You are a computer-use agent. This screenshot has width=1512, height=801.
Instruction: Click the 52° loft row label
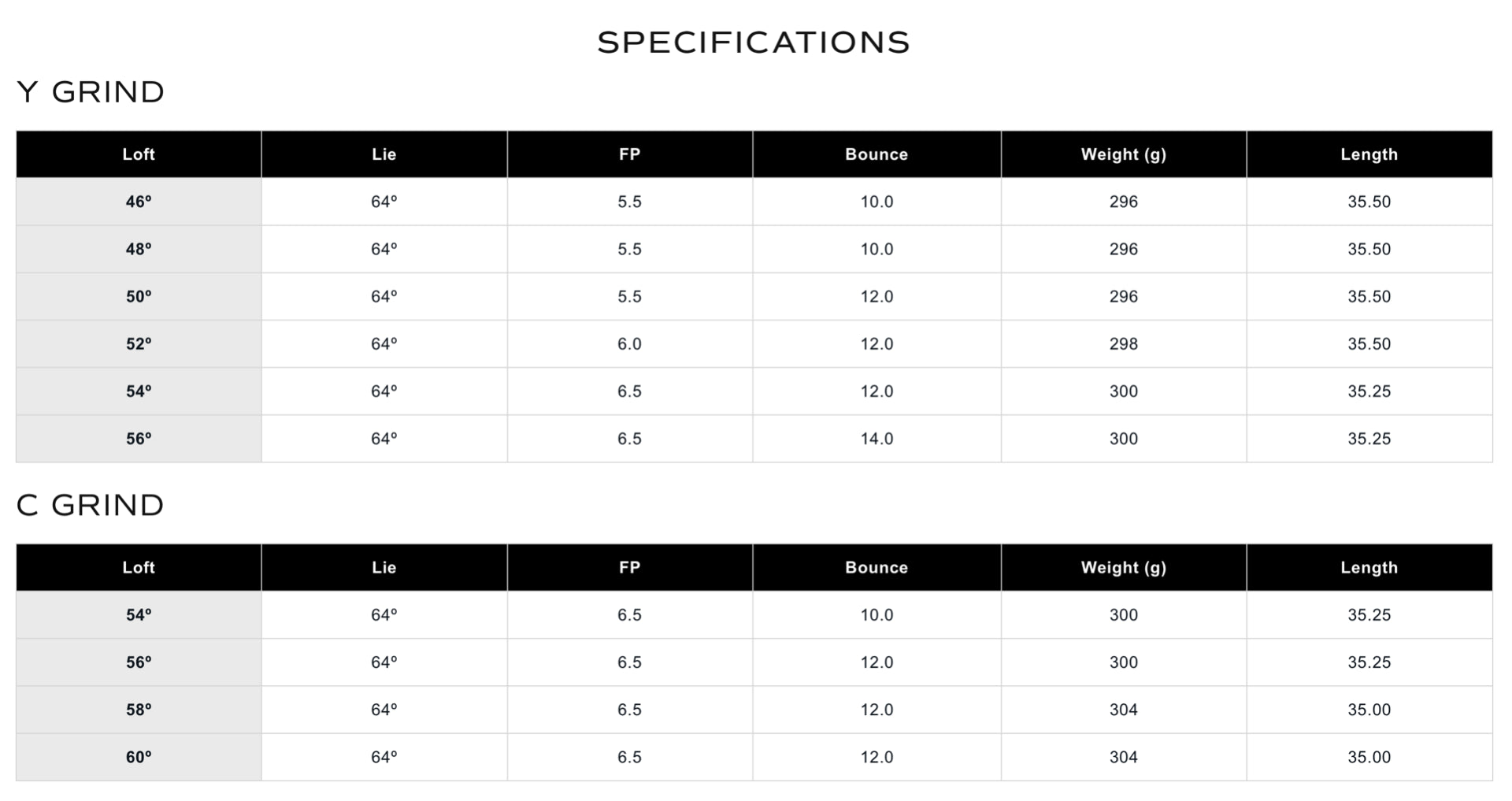tap(139, 344)
